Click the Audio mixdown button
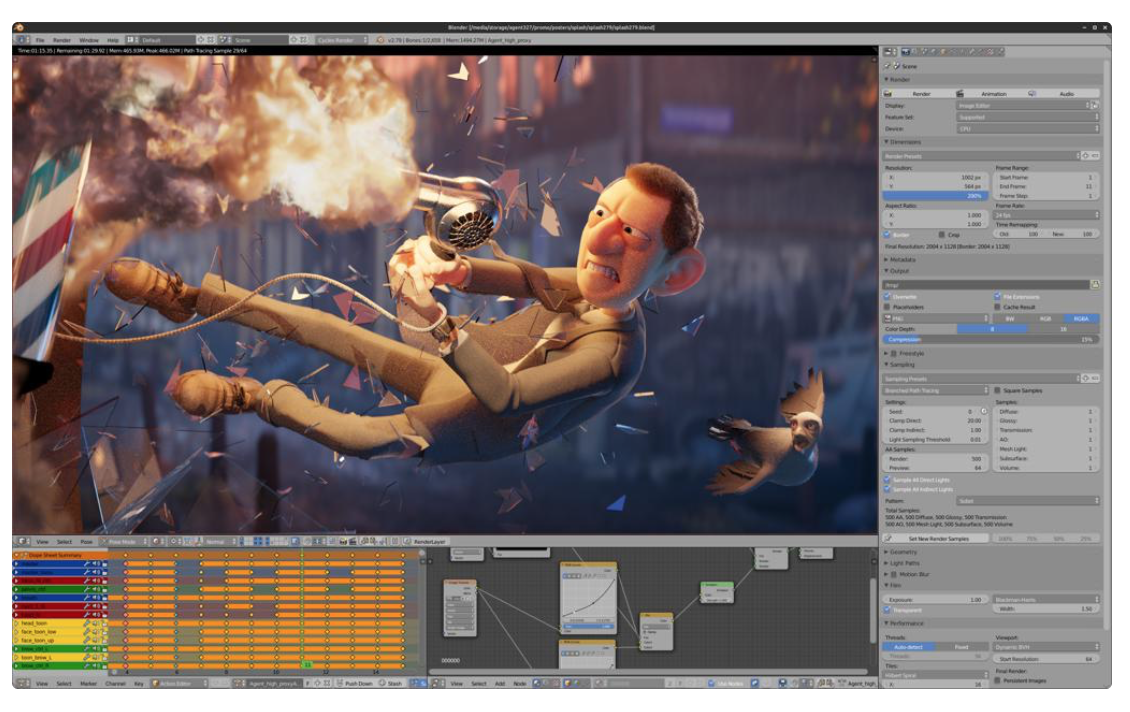This screenshot has height=712, width=1130. pos(1064,94)
